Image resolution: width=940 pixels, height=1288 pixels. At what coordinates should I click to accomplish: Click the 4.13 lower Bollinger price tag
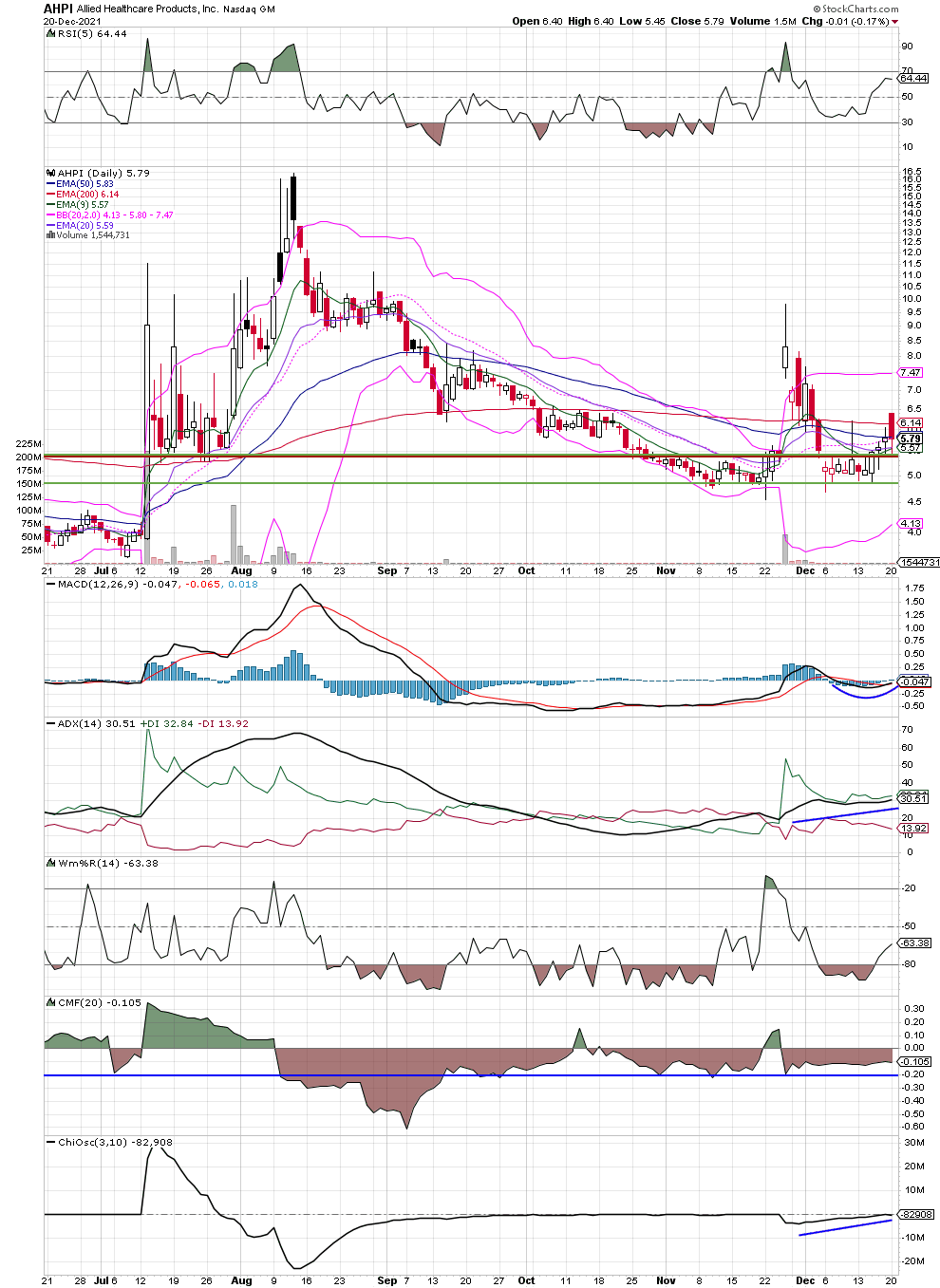tap(910, 524)
